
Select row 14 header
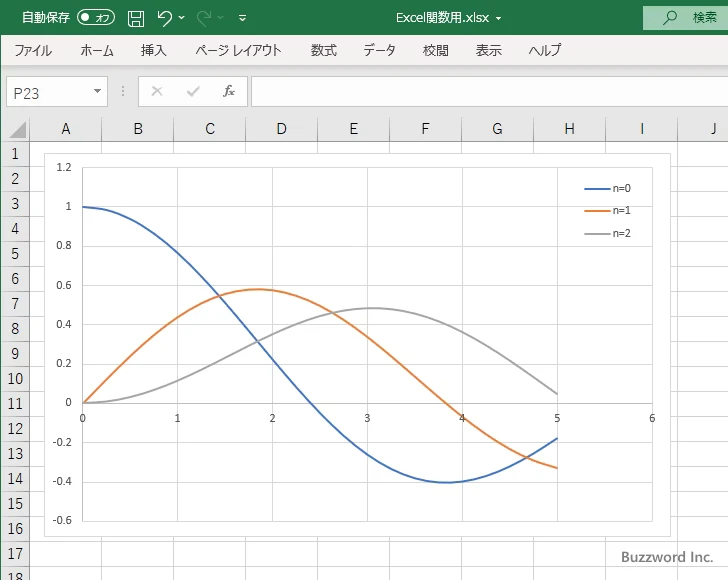[x=15, y=479]
